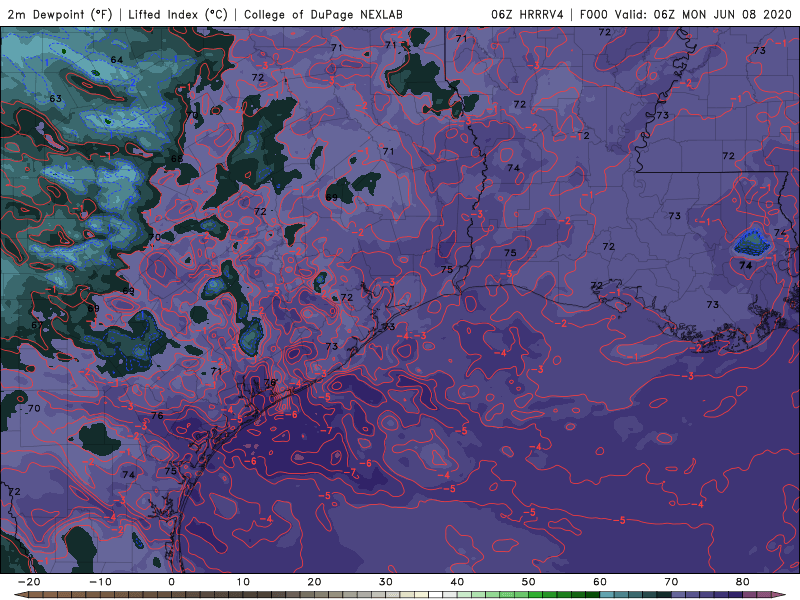
Task: Click the 30 label on the color scale
Action: [386, 582]
